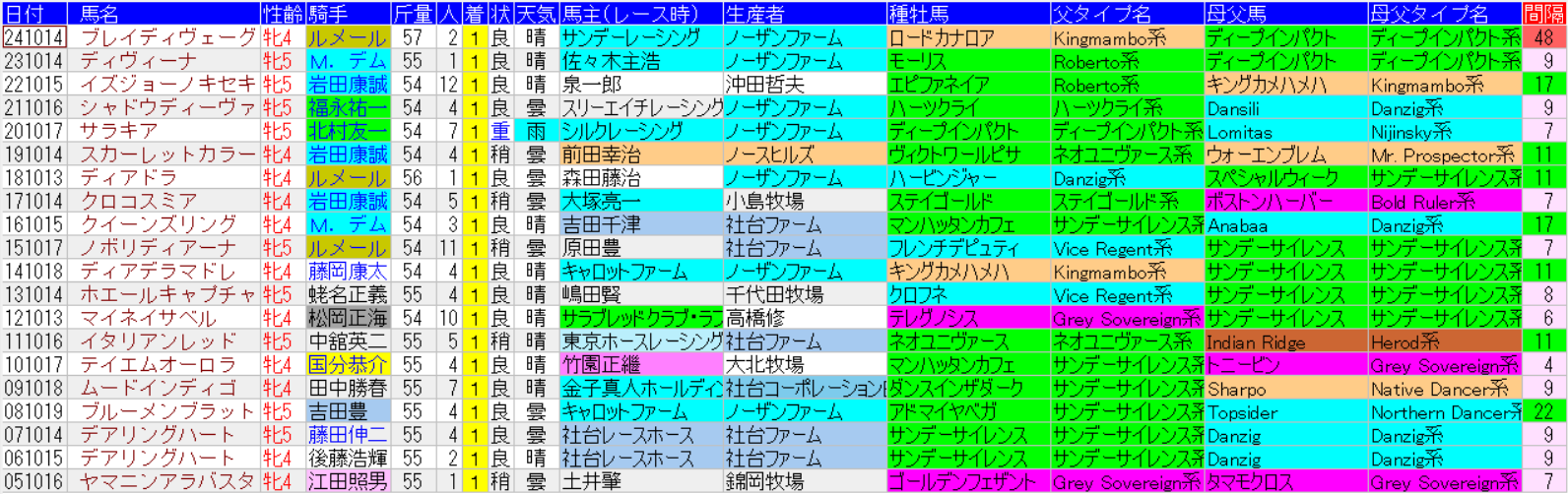
Task: Select horse name マイネイサベル
Action: (163, 319)
